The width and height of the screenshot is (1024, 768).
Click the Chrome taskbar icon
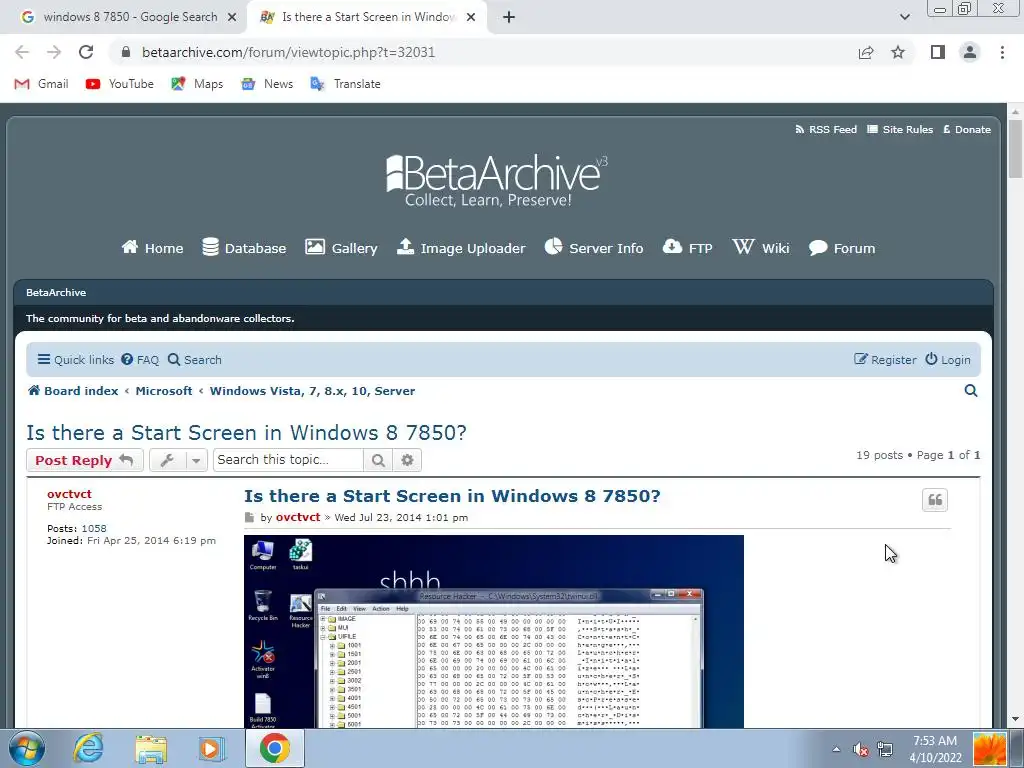tap(274, 748)
